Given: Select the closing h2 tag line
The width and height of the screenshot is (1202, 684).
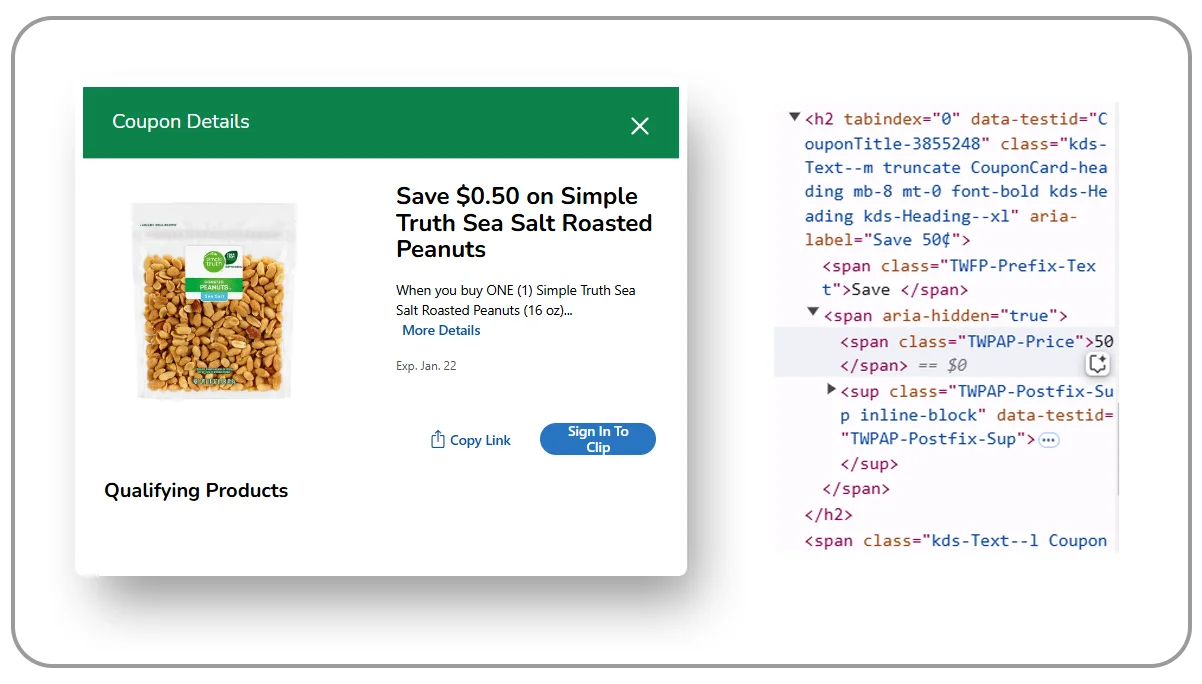Looking at the screenshot, I should [x=829, y=515].
